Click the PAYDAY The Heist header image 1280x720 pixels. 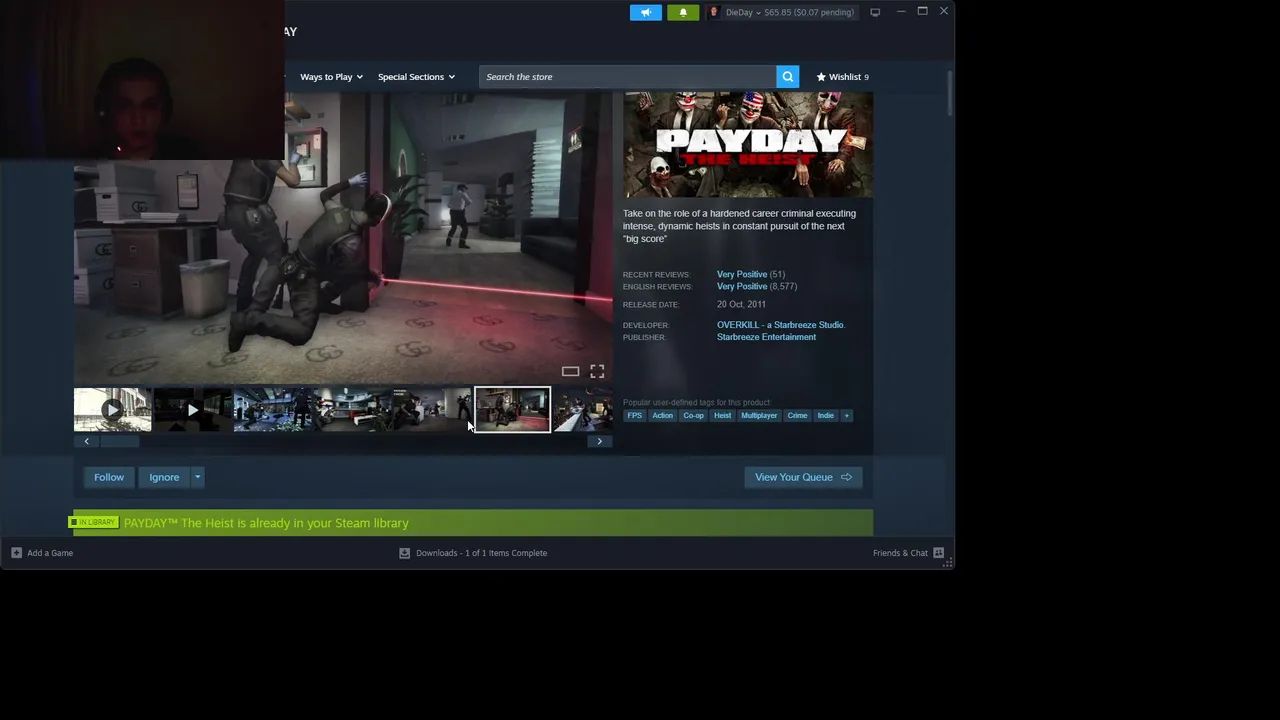[748, 145]
